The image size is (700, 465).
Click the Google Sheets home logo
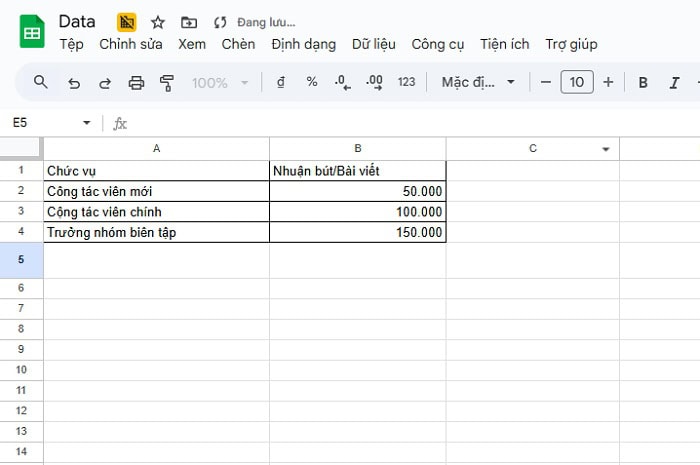[x=32, y=31]
